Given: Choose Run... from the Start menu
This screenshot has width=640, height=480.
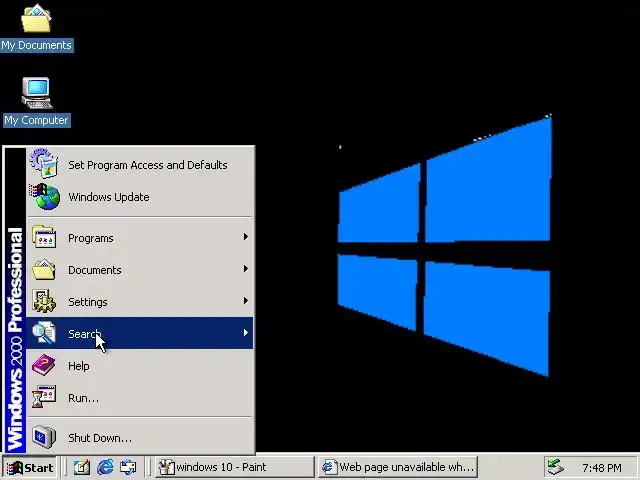Looking at the screenshot, I should (x=140, y=397).
